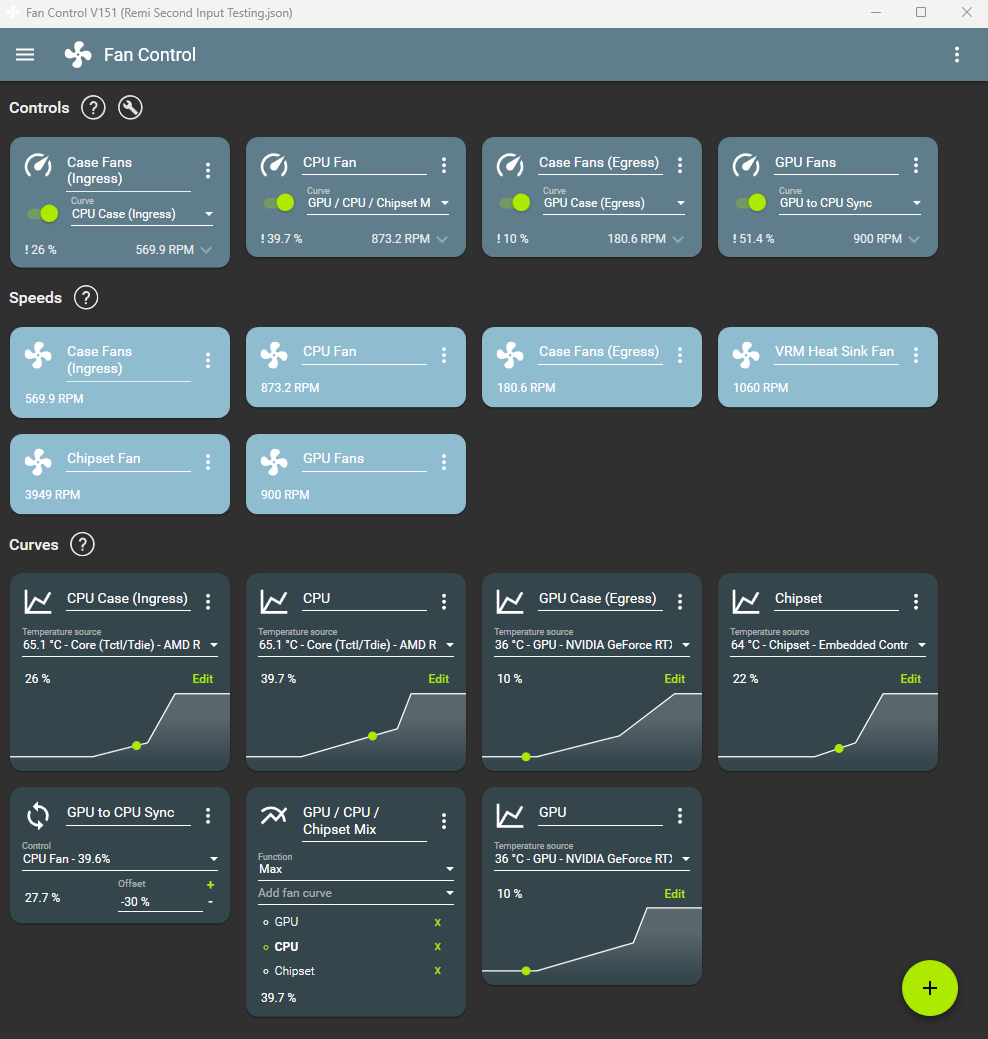The height and width of the screenshot is (1039, 988).
Task: Disable the Case Fans (Egress) control
Action: tap(513, 202)
